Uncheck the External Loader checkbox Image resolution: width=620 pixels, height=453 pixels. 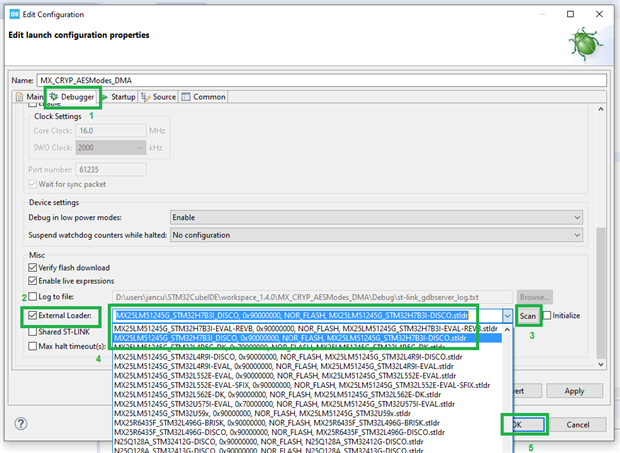coord(33,315)
